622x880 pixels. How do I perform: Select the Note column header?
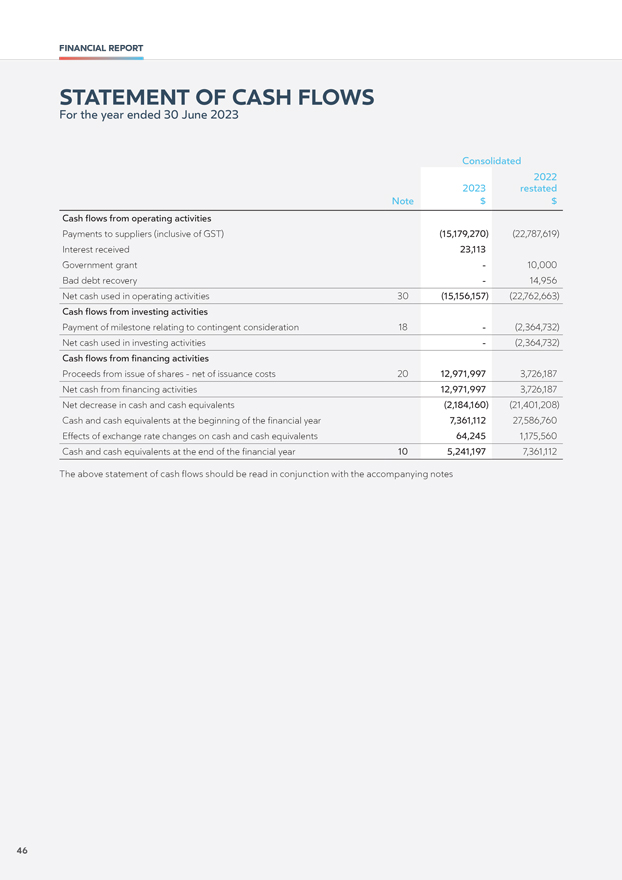pyautogui.click(x=403, y=201)
